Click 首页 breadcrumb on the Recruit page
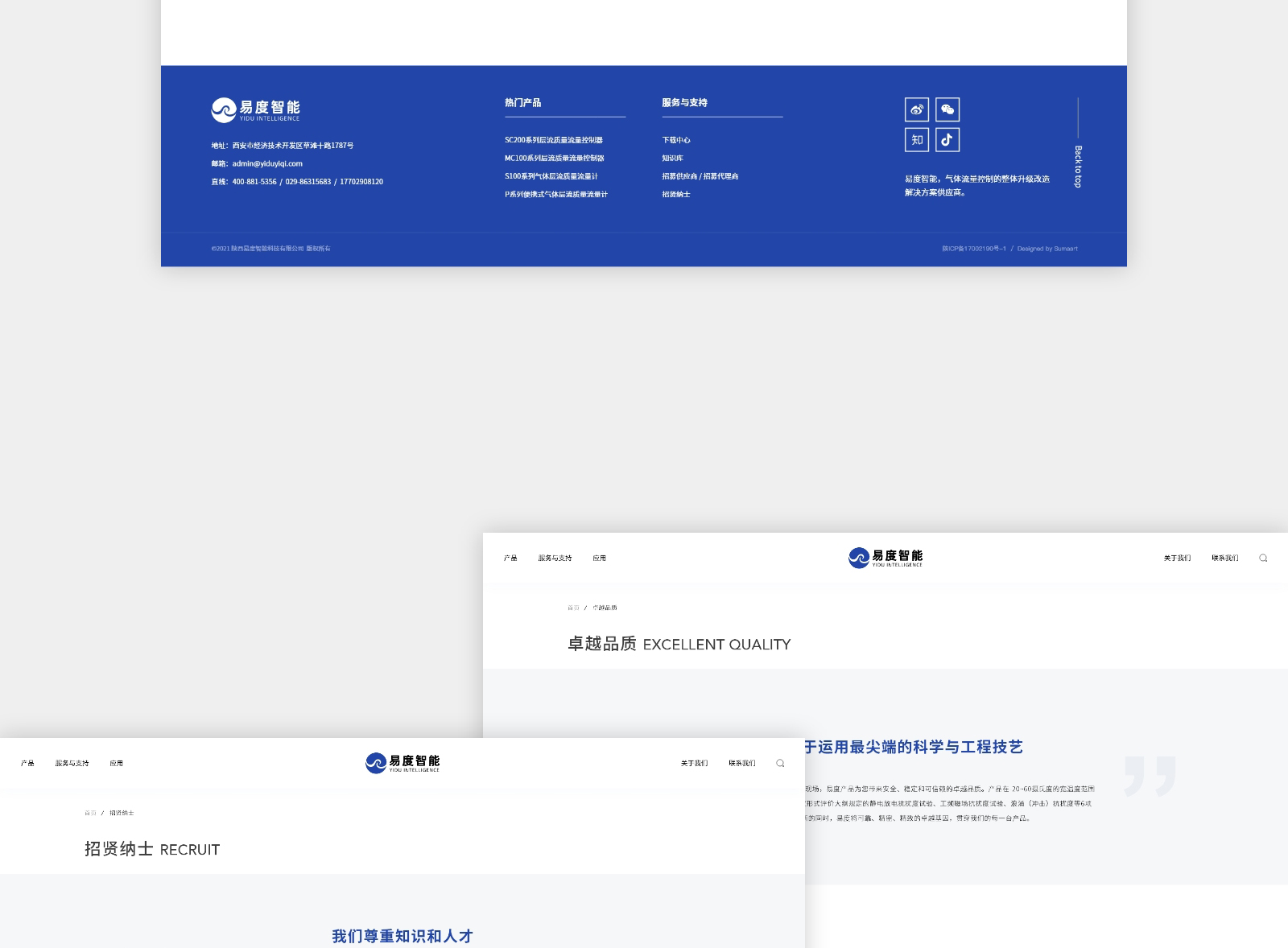Image resolution: width=1288 pixels, height=948 pixels. pyautogui.click(x=90, y=813)
